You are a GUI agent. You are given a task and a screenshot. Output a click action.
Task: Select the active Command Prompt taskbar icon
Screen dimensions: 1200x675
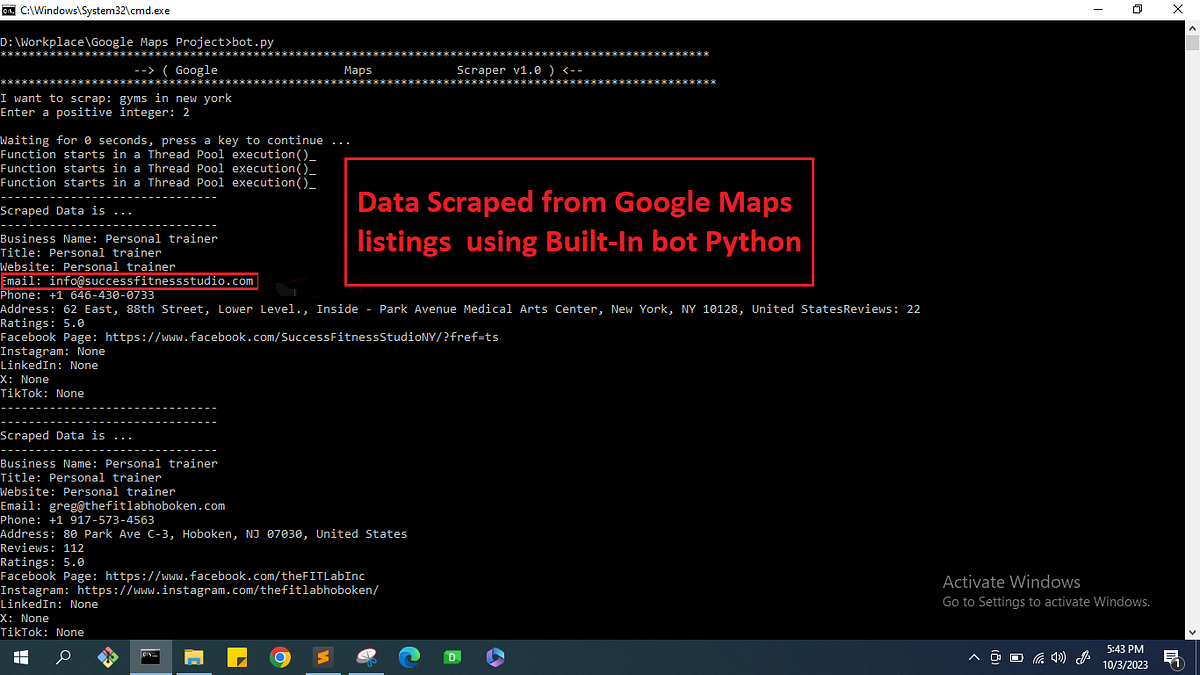click(150, 657)
